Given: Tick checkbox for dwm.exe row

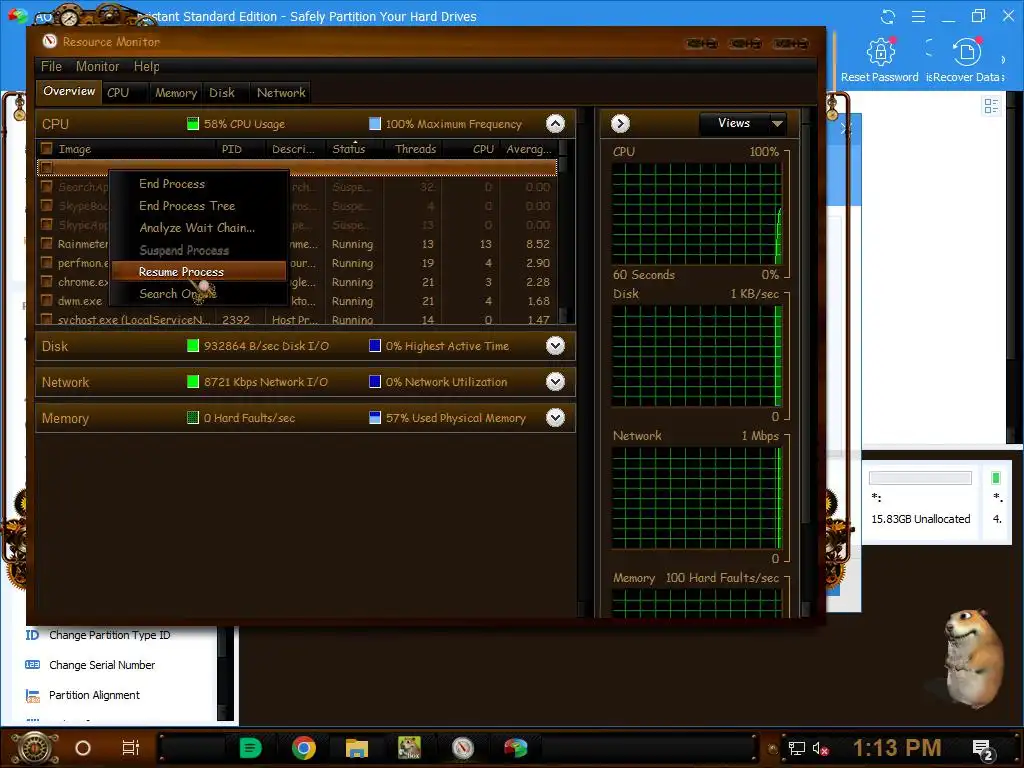Looking at the screenshot, I should point(46,300).
